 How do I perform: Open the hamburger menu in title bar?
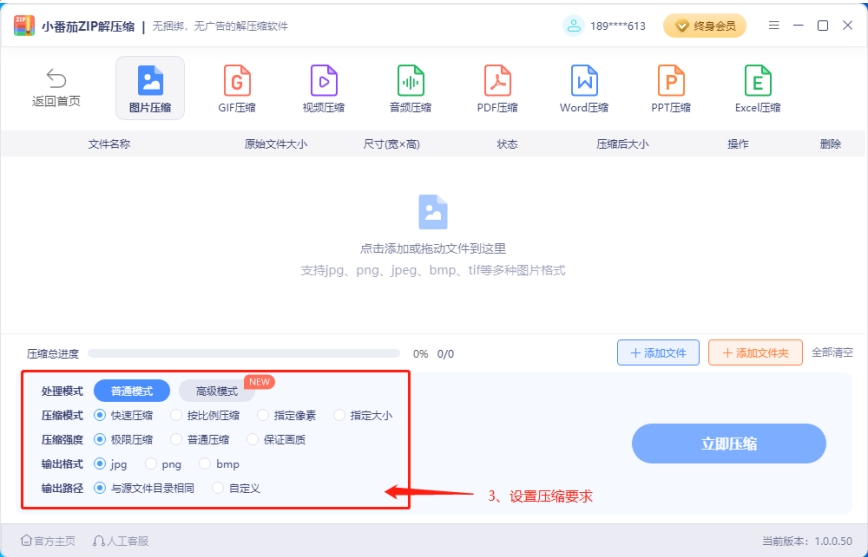click(x=774, y=26)
